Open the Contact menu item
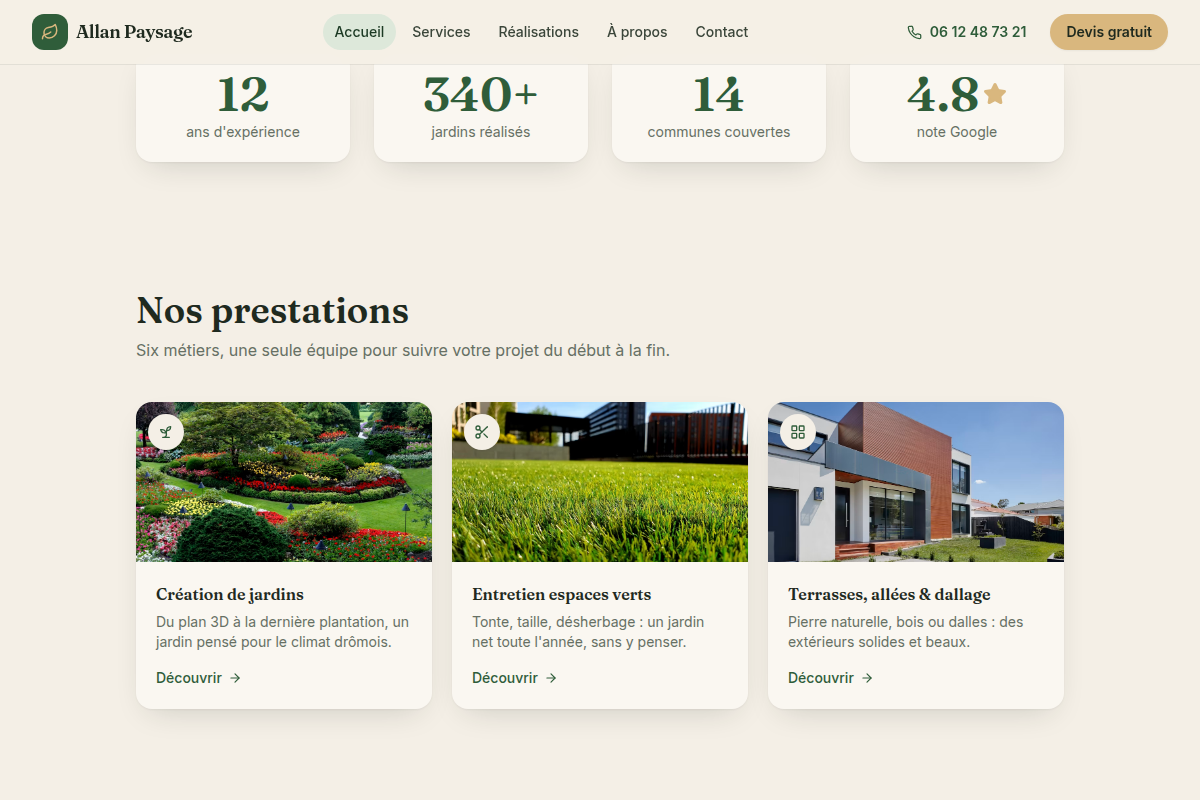The height and width of the screenshot is (800, 1200). [722, 32]
